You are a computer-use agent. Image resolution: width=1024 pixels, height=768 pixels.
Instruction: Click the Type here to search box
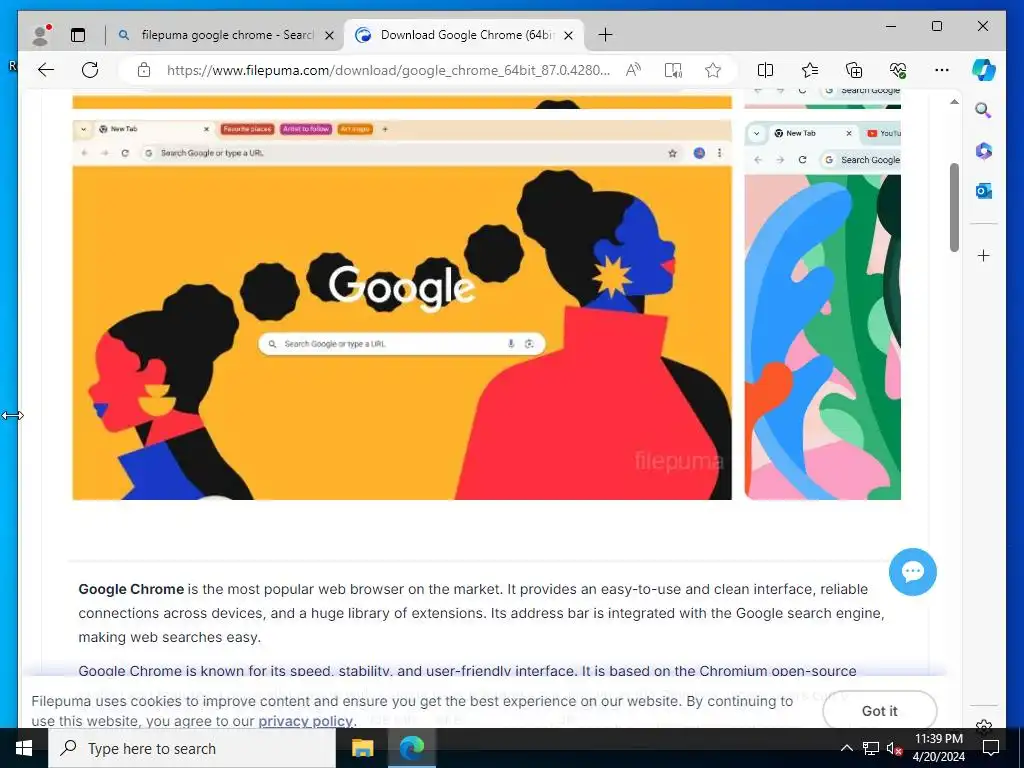point(192,748)
